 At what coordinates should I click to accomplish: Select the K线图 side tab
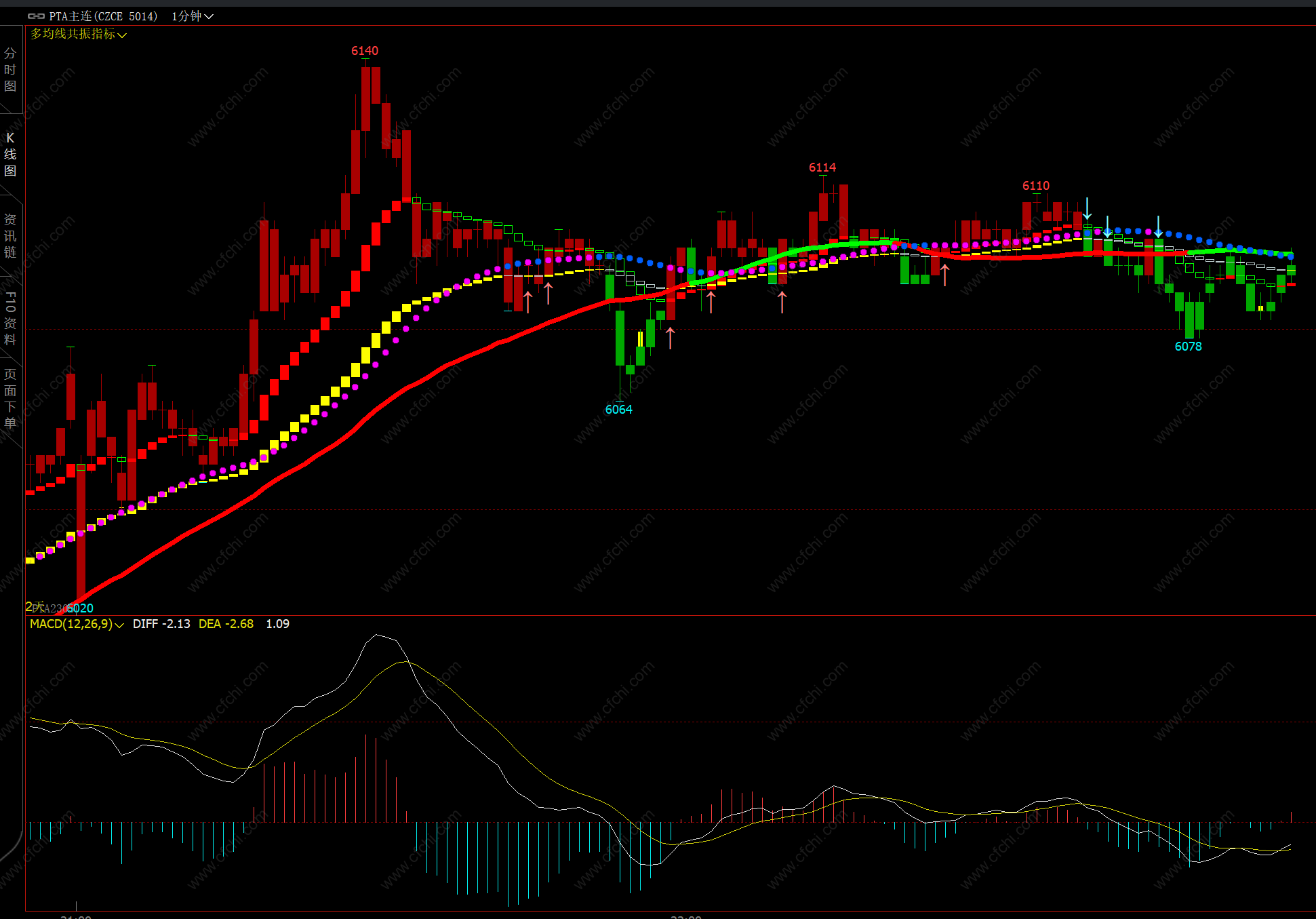(x=10, y=154)
